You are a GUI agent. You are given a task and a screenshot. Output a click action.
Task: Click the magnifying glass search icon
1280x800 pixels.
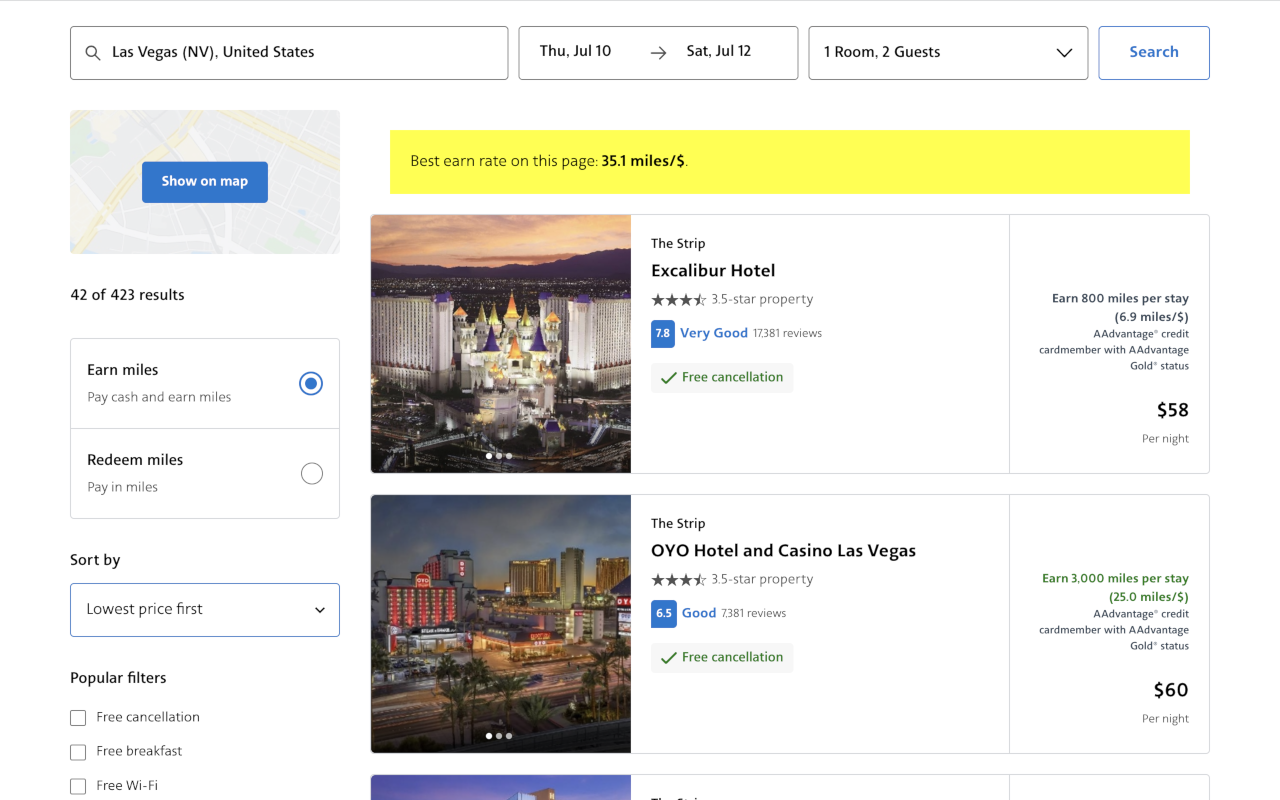[x=93, y=53]
